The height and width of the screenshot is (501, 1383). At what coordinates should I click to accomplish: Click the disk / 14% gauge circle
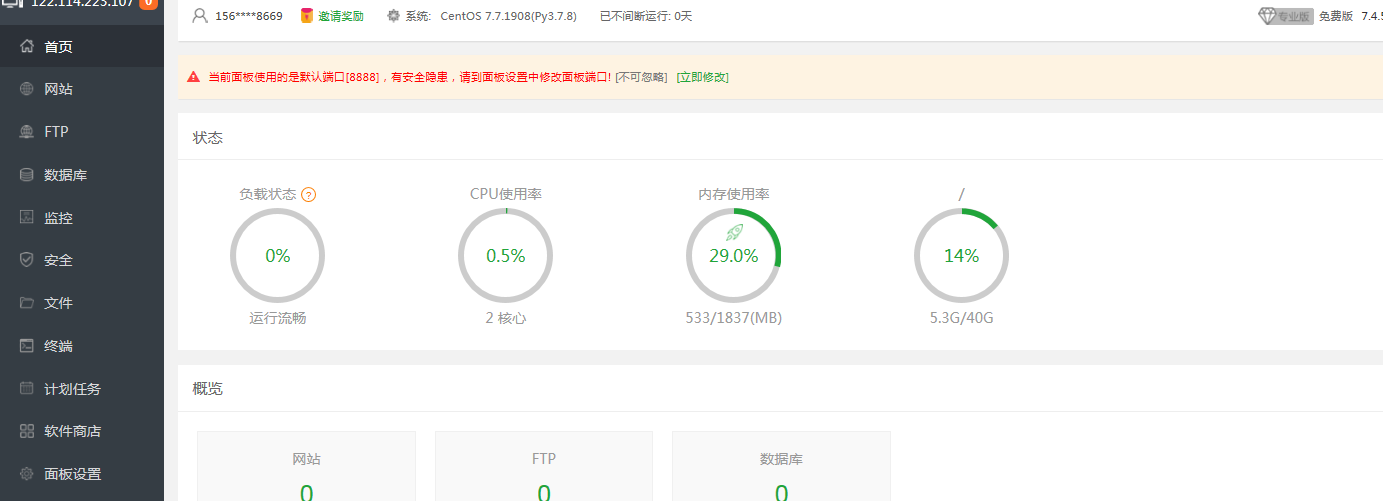pyautogui.click(x=962, y=256)
